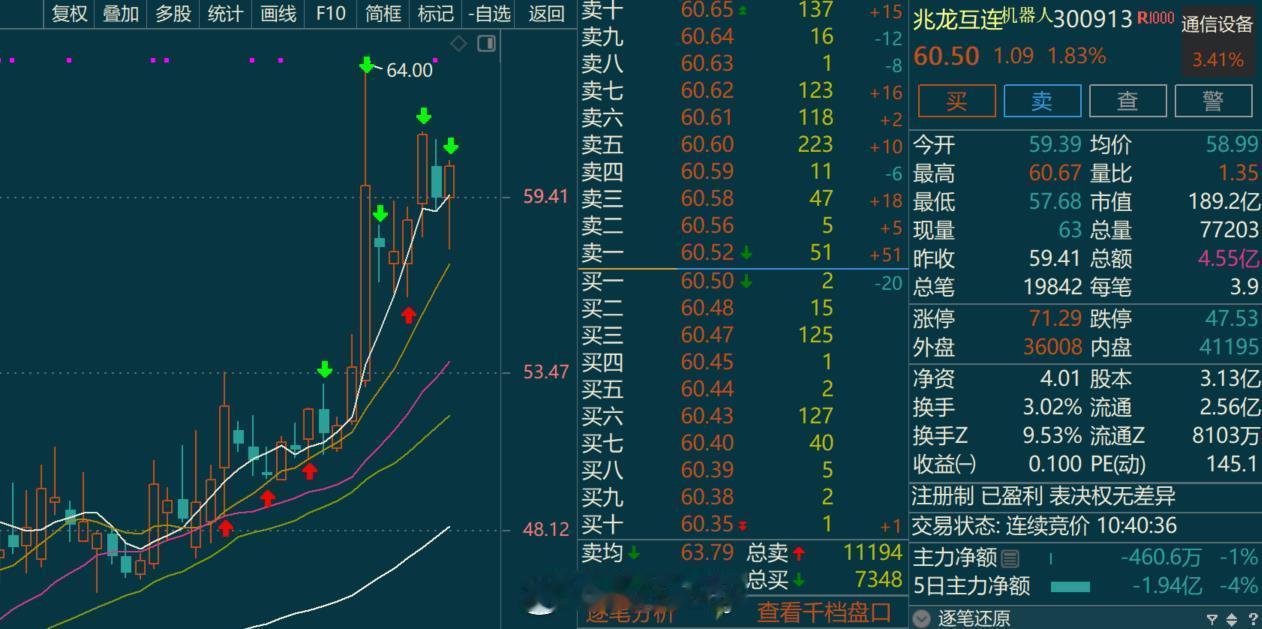The height and width of the screenshot is (629, 1262).
Task: Click the 最低 price 57.68
Action: pyautogui.click(x=1056, y=201)
